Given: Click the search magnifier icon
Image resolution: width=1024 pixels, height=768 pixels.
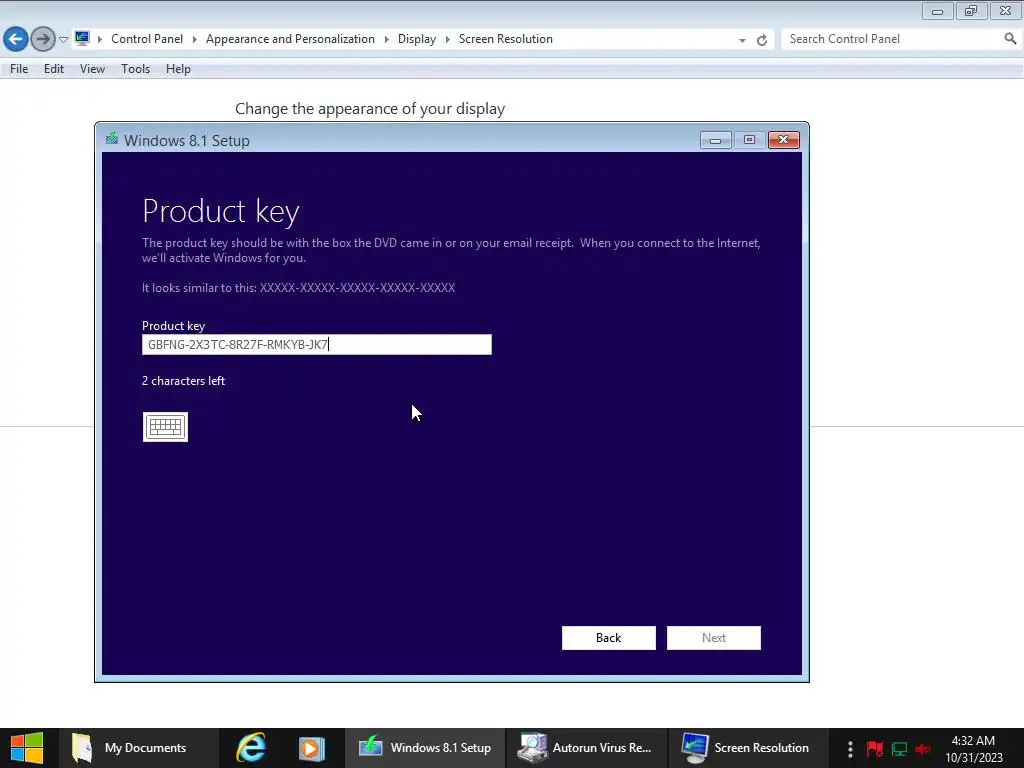Looking at the screenshot, I should click(x=1010, y=39).
